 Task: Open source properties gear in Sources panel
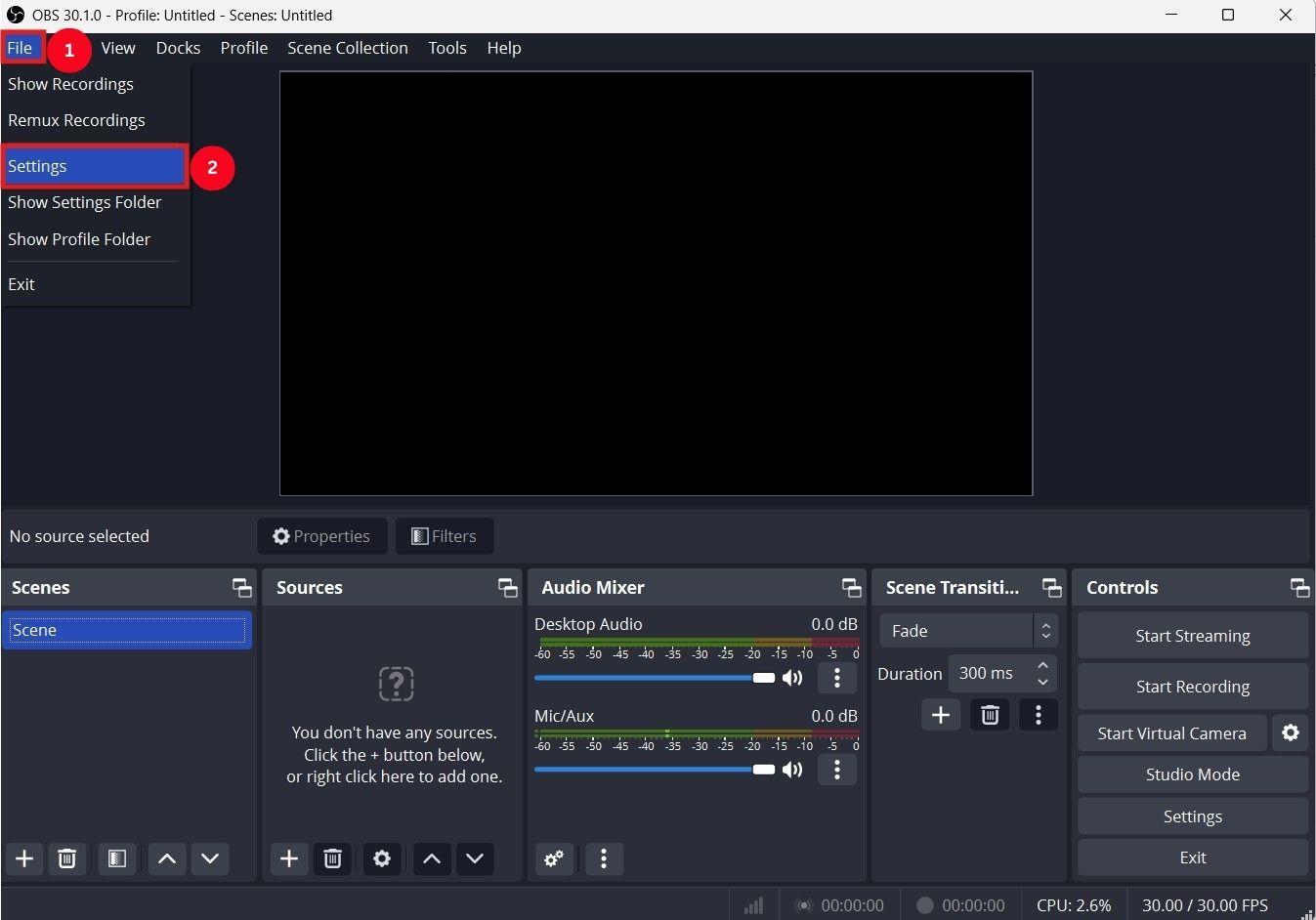click(x=382, y=858)
